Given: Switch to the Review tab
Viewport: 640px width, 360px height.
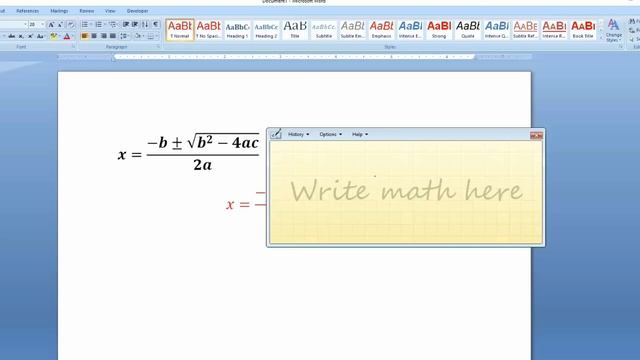Looking at the screenshot, I should point(87,11).
